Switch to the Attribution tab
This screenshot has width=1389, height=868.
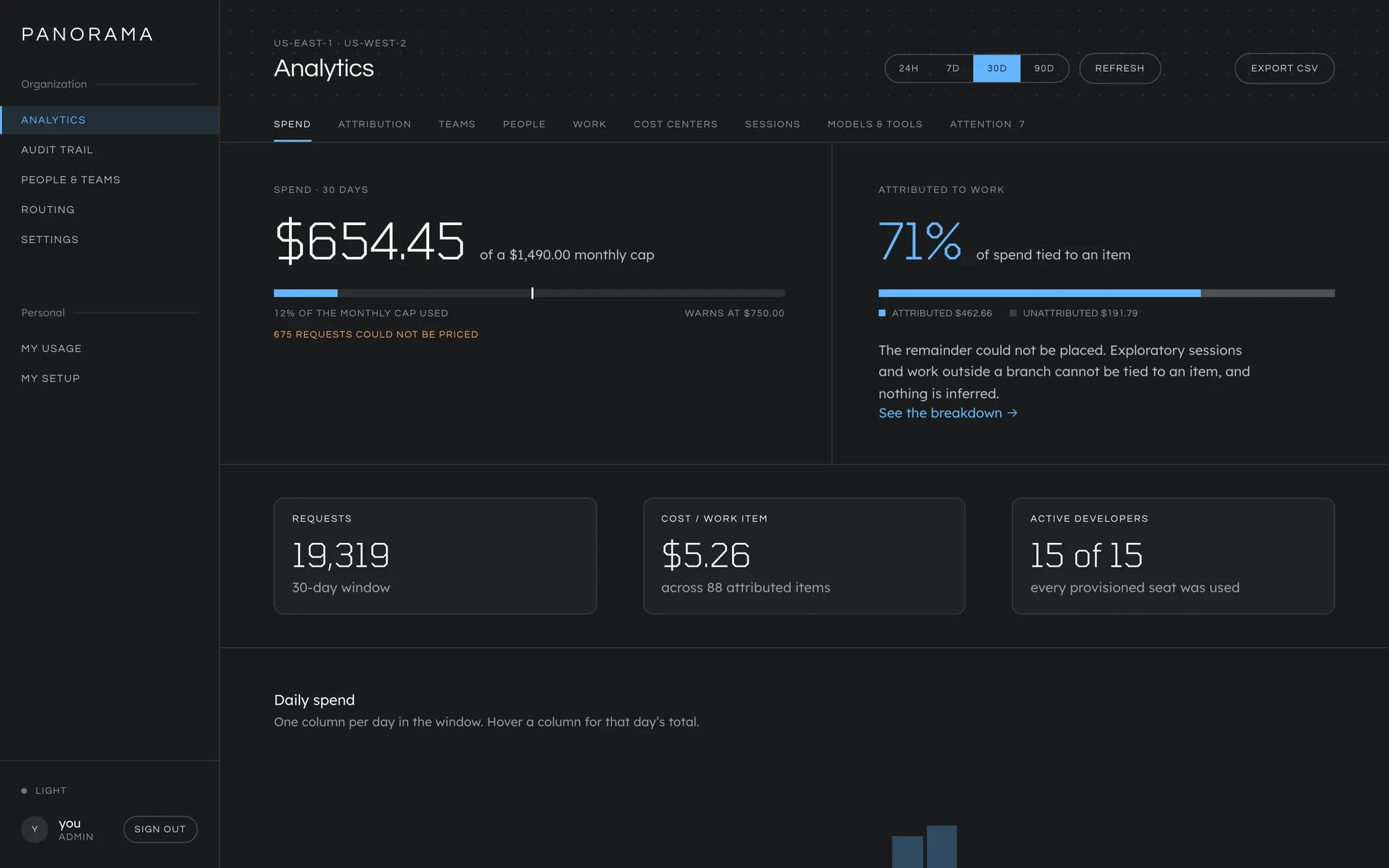374,124
